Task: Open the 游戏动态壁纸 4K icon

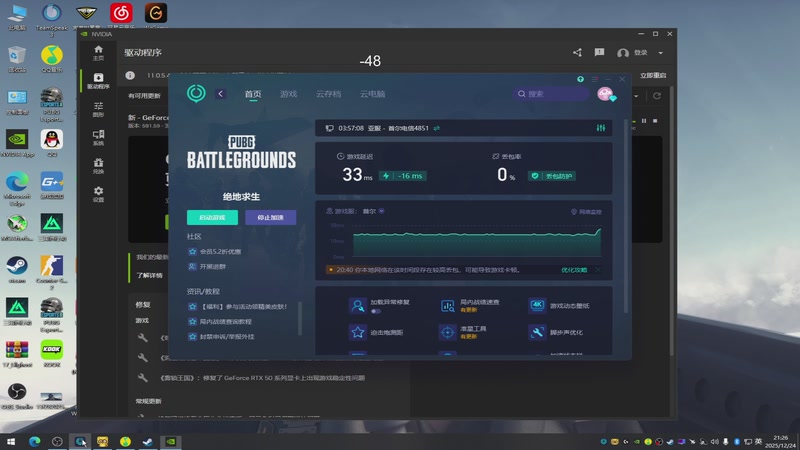Action: 537,305
